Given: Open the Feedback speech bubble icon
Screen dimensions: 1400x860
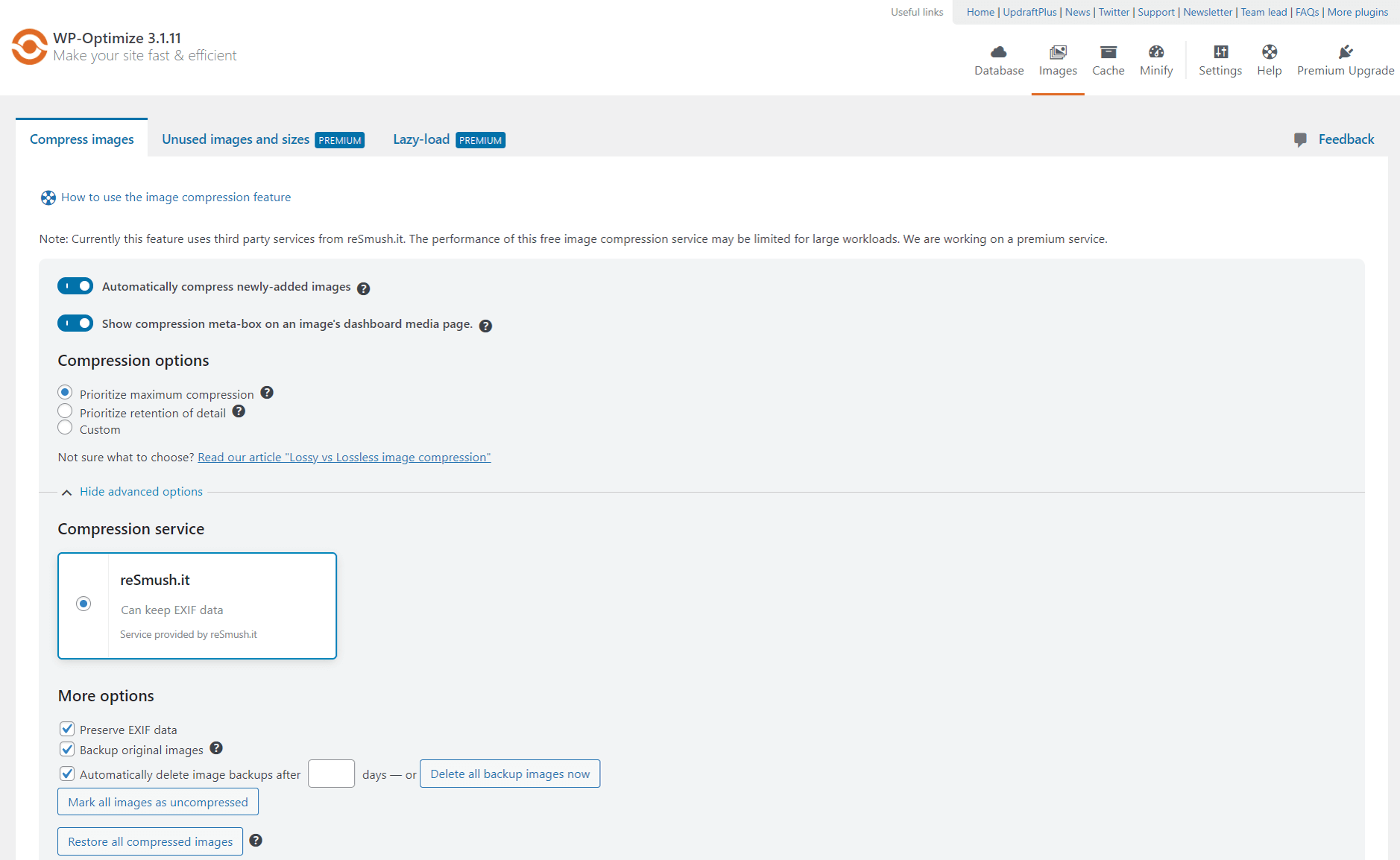Looking at the screenshot, I should click(1301, 139).
